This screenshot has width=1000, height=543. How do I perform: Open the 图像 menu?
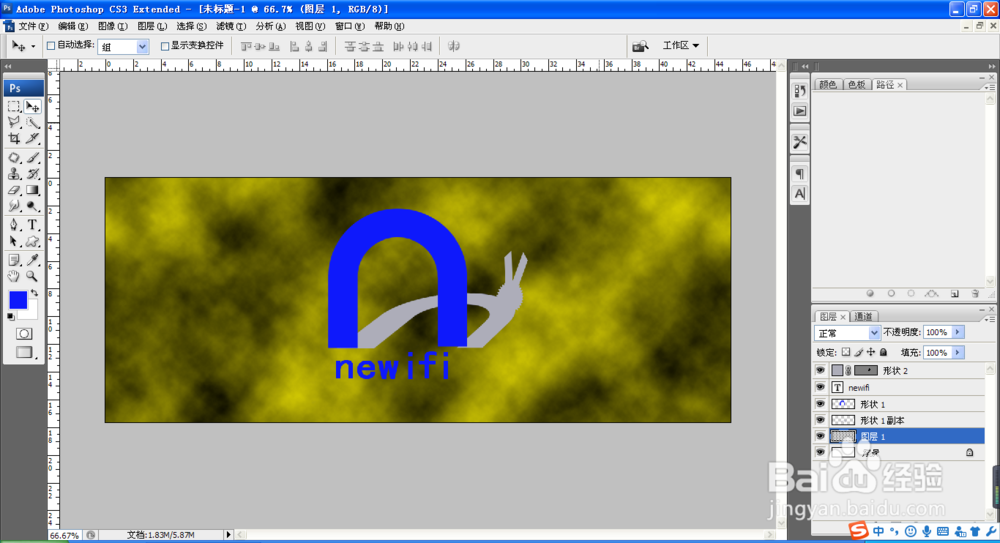tap(112, 26)
